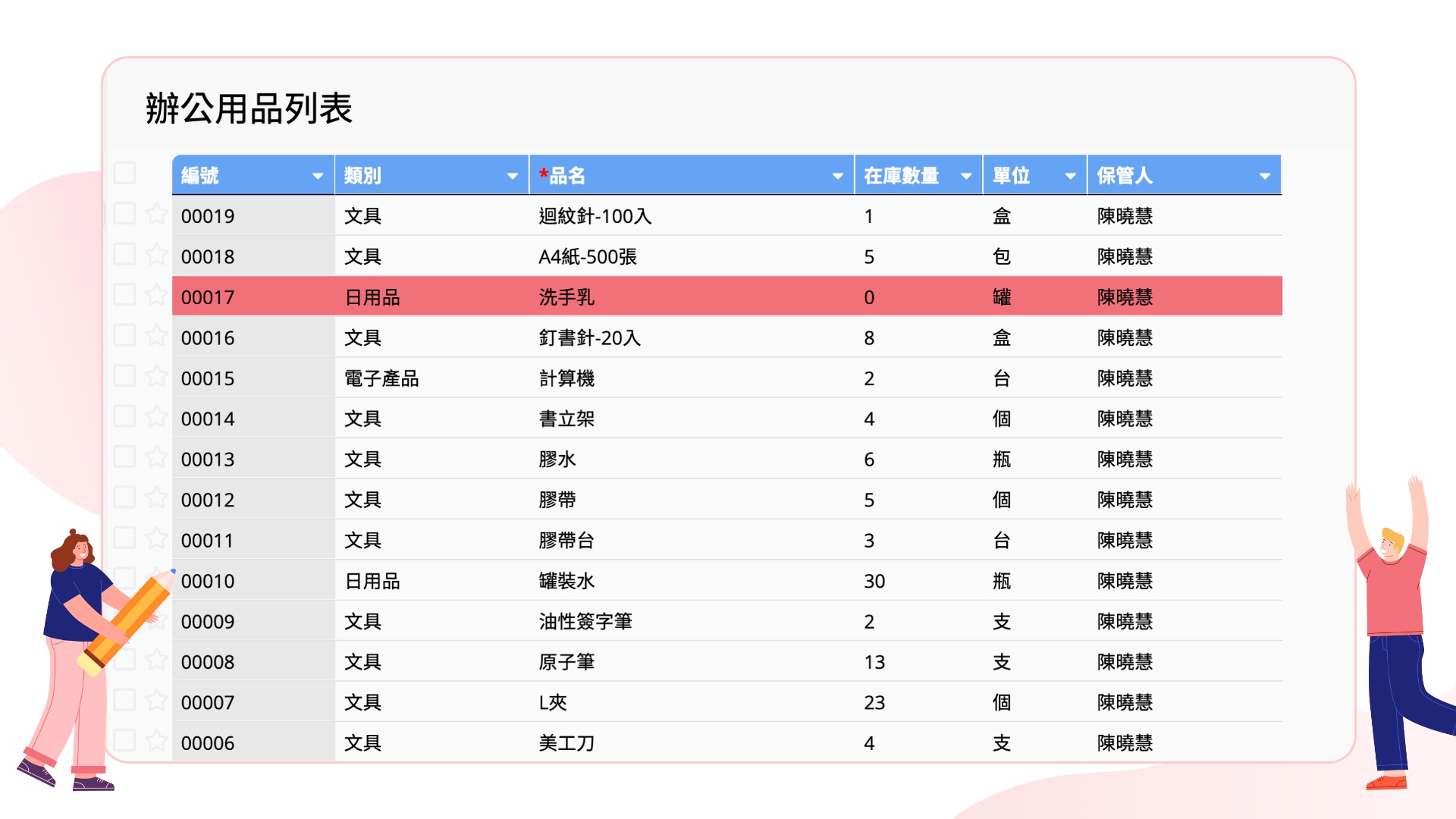1456x819 pixels.
Task: Sort by the 編號 column header
Action: [x=200, y=176]
